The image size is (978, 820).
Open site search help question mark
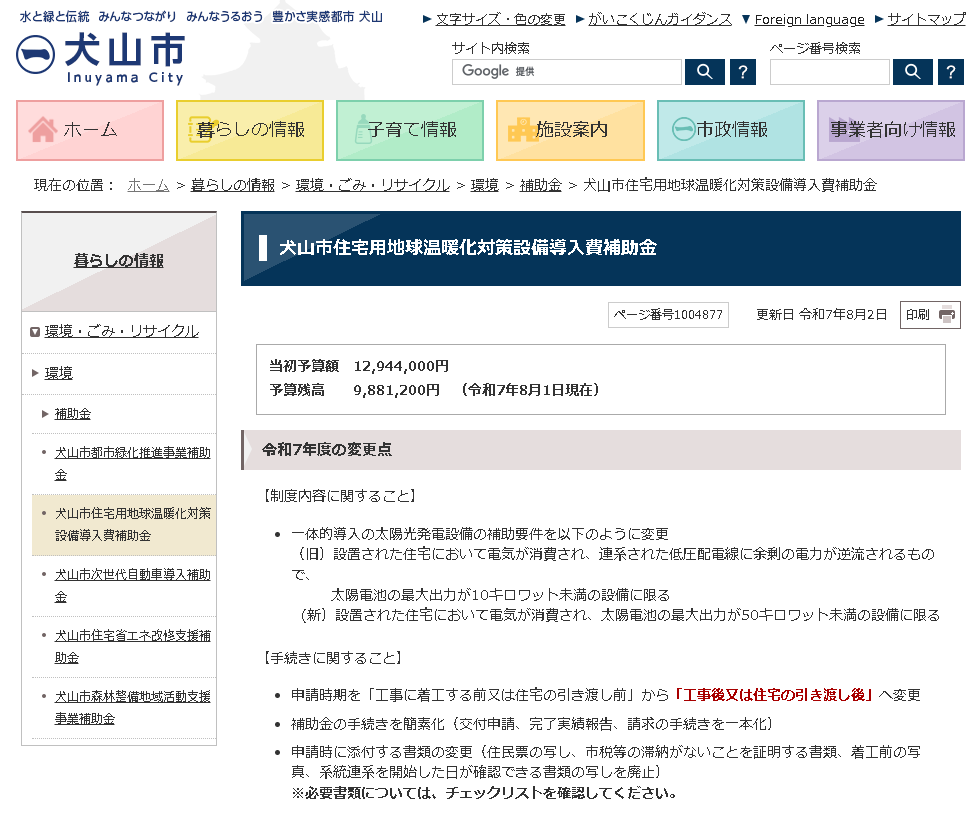point(742,72)
